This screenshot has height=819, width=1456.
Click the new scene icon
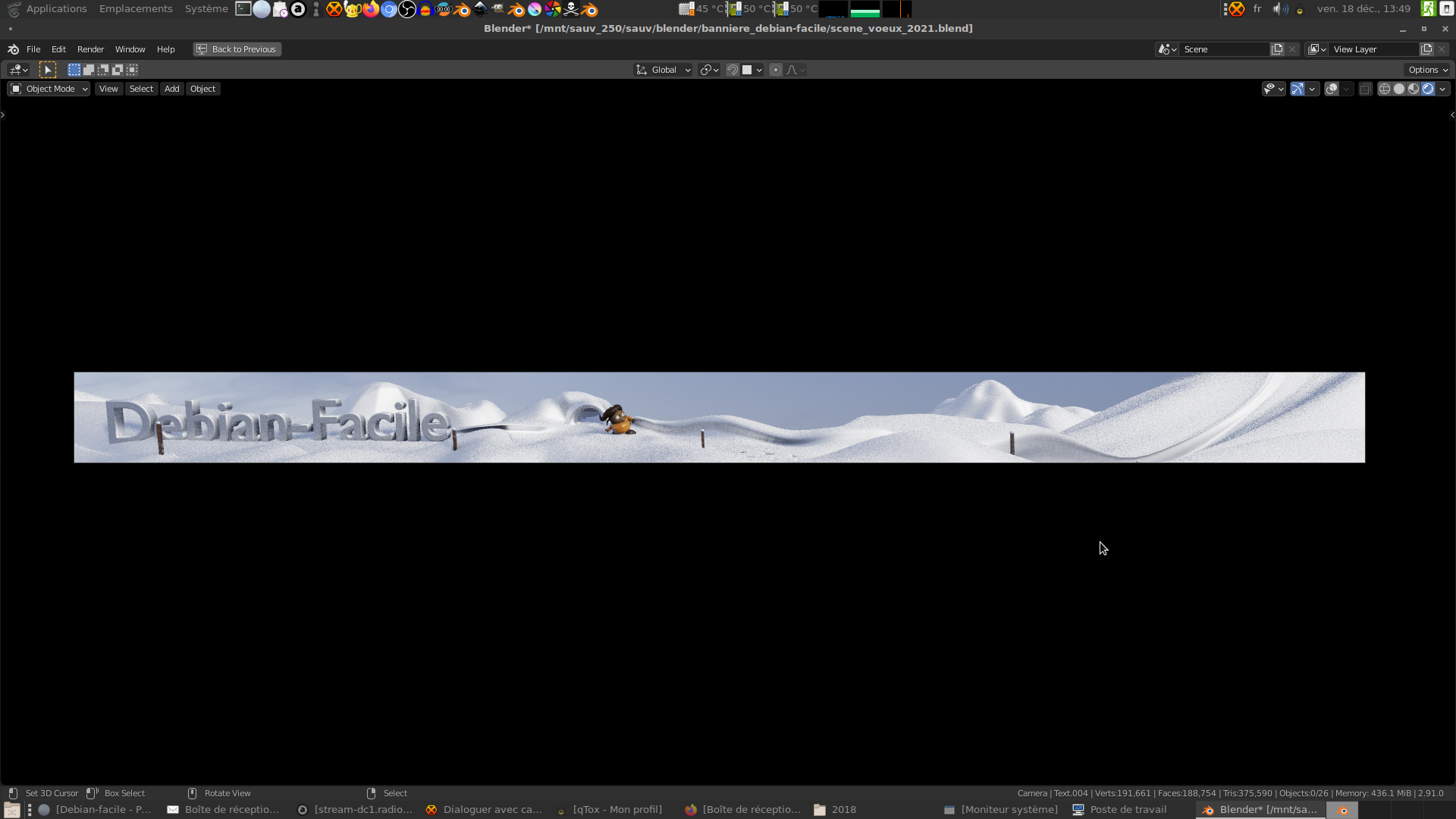pyautogui.click(x=1277, y=49)
